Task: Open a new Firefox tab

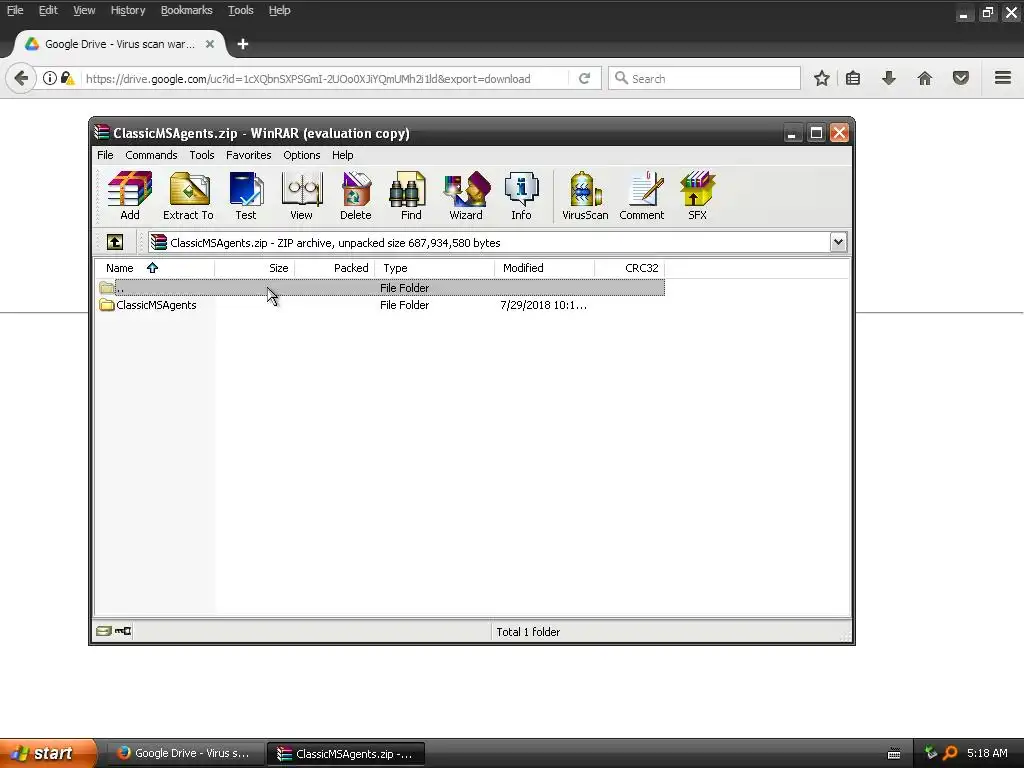Action: click(x=243, y=44)
